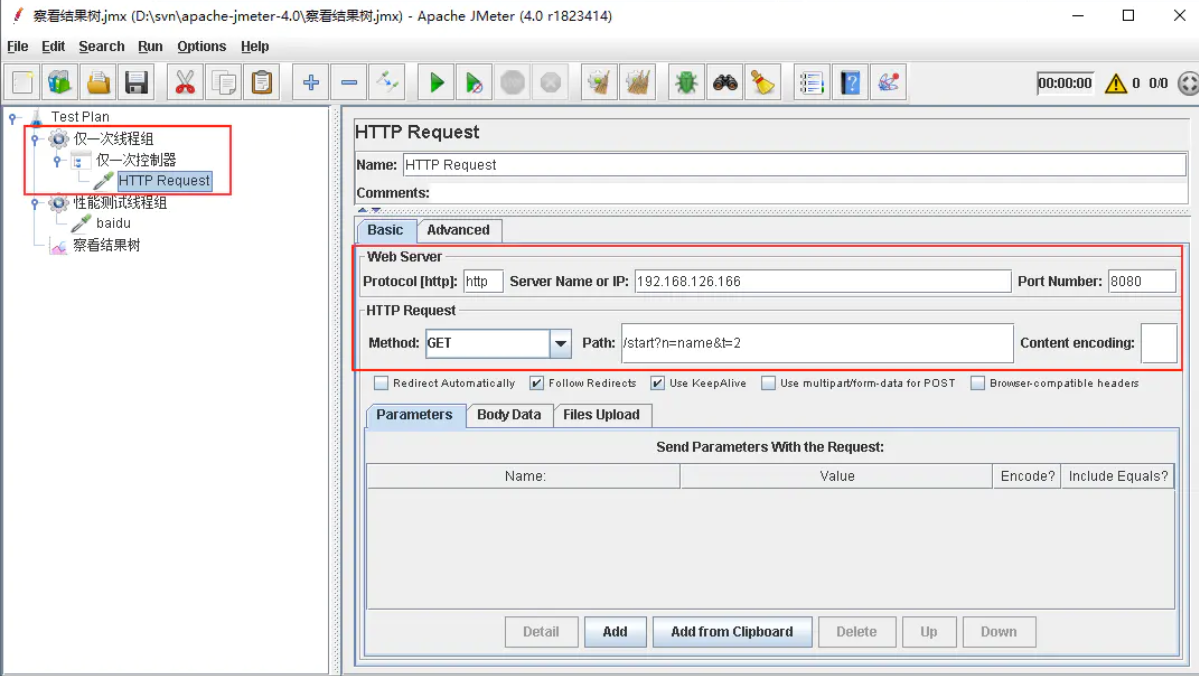Click the Toggle enable/disable icon
This screenshot has height=676, width=1199.
(387, 83)
